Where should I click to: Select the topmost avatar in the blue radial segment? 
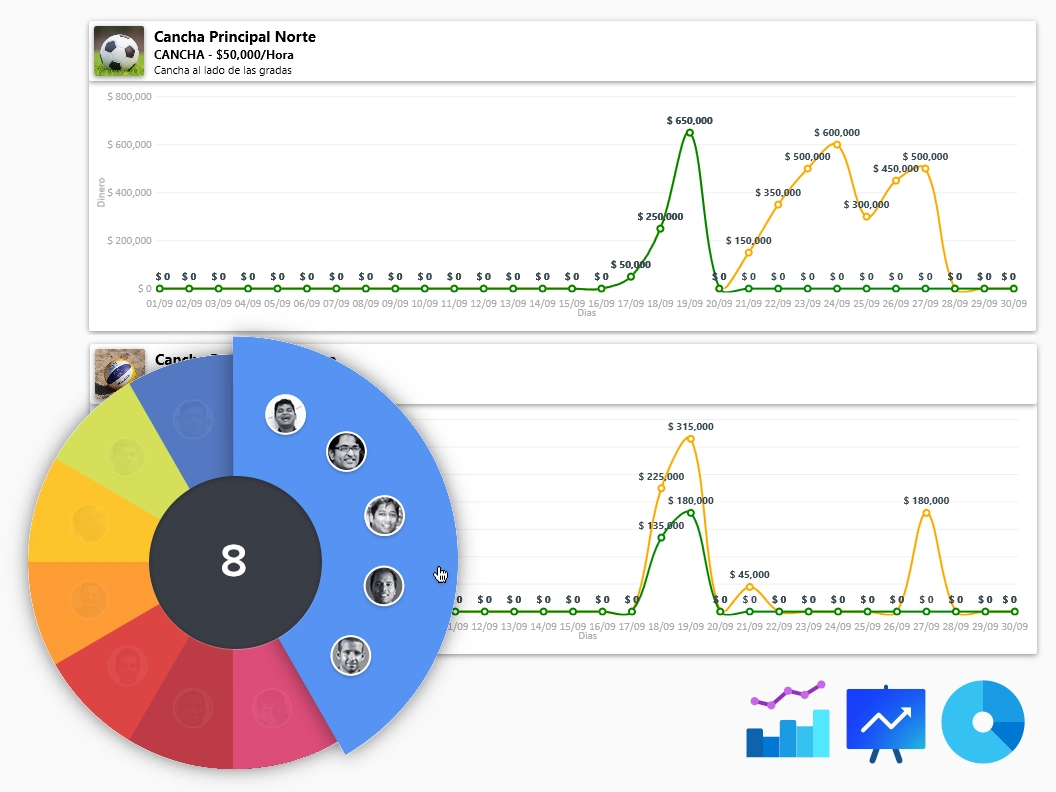pyautogui.click(x=285, y=415)
